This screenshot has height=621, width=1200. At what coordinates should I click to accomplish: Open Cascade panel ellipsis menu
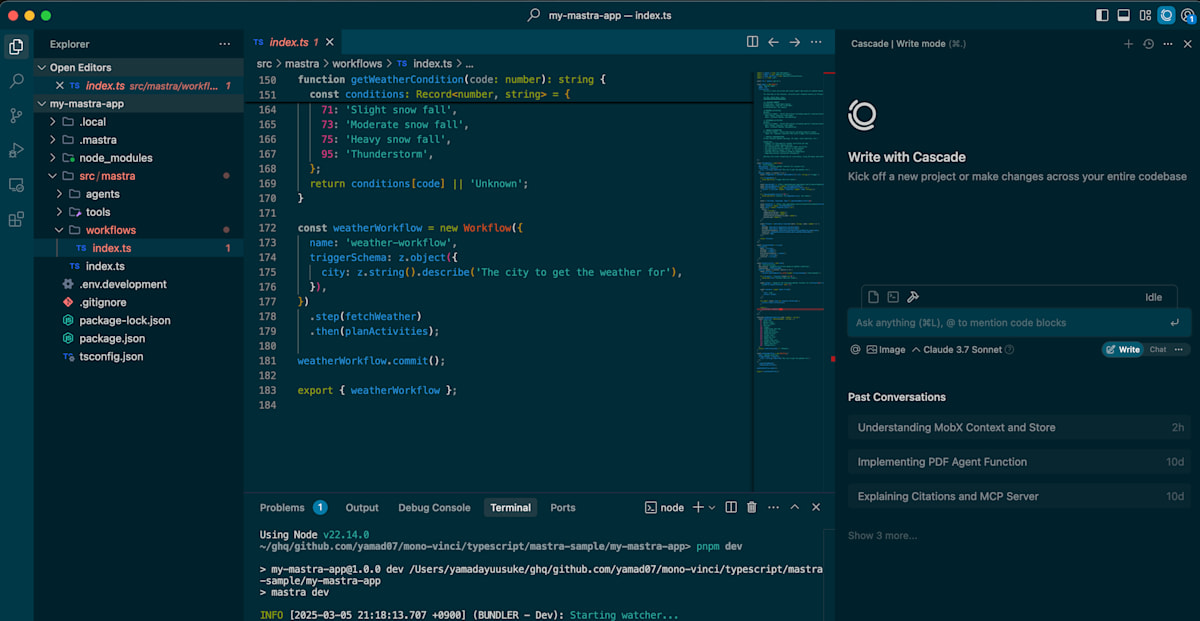[x=1168, y=44]
